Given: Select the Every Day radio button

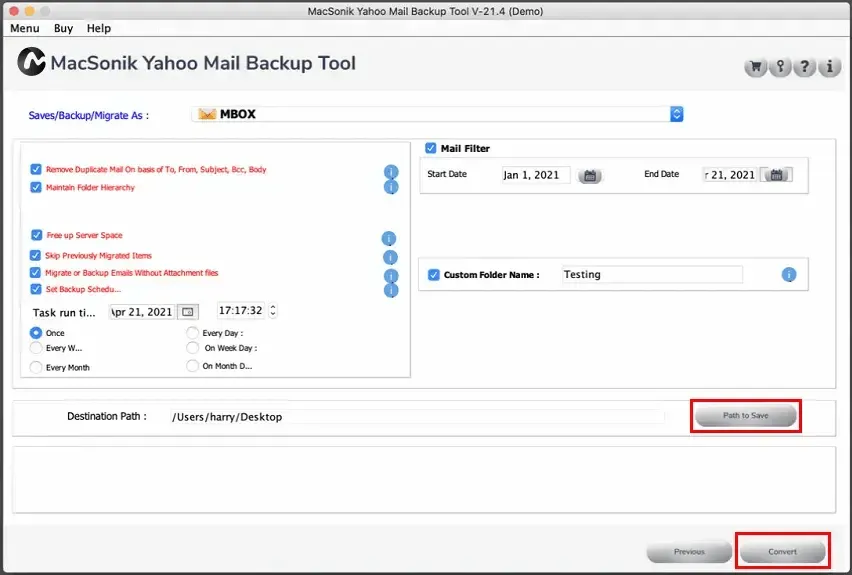Looking at the screenshot, I should [x=192, y=333].
